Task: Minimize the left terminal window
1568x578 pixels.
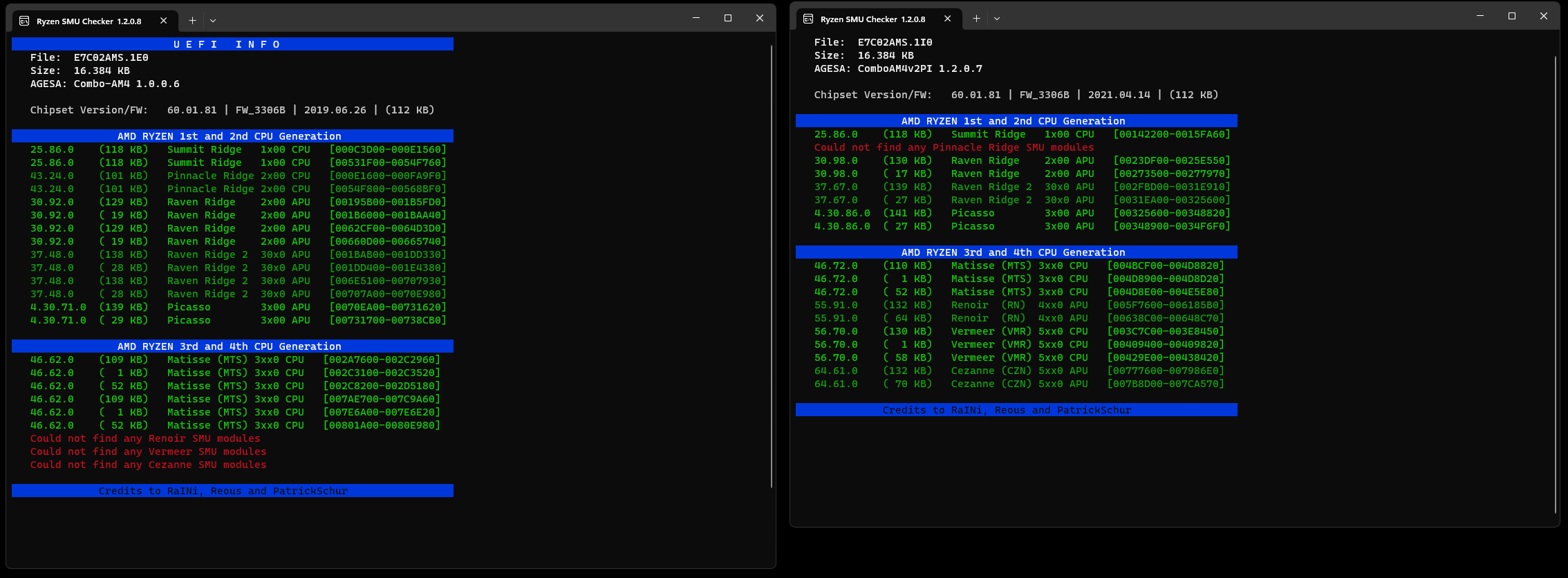Action: (x=696, y=18)
